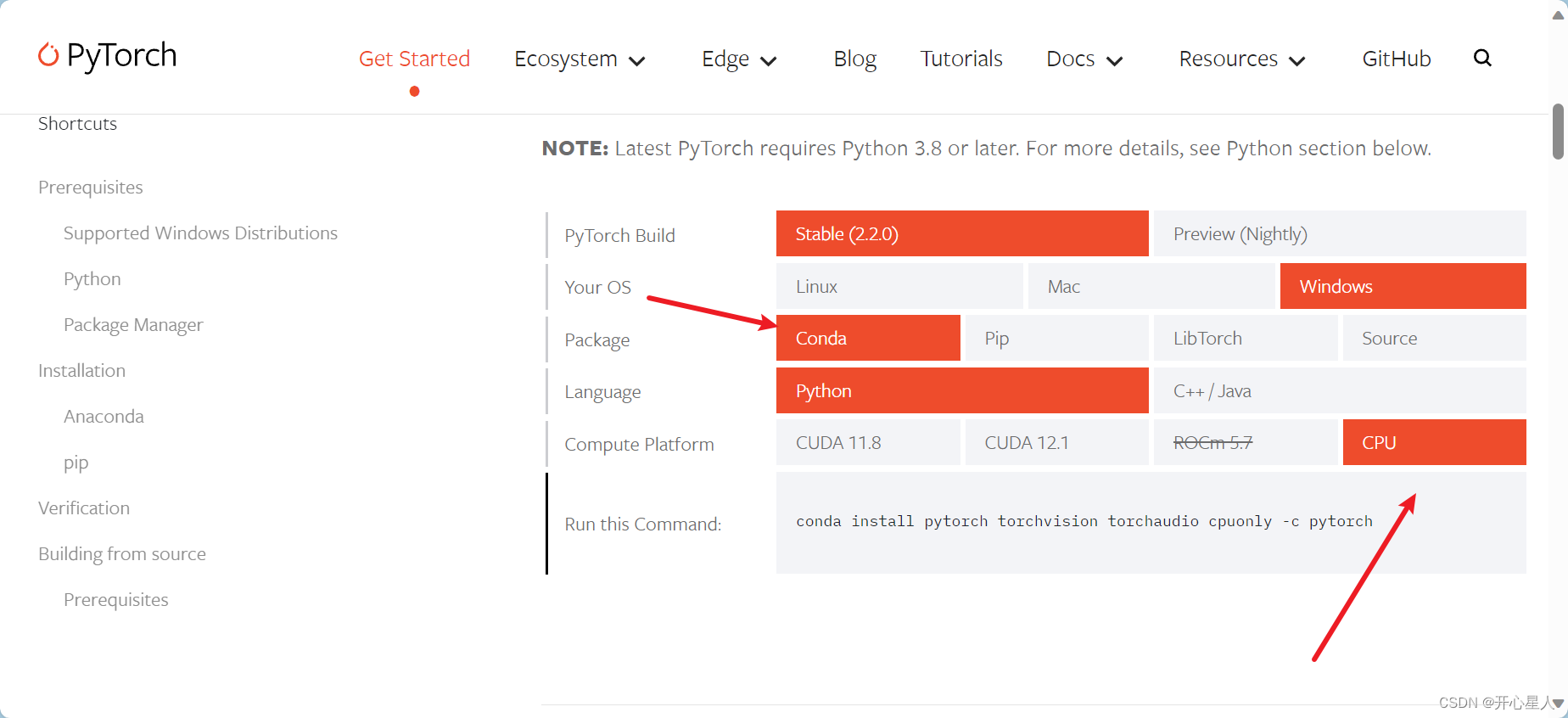Jump to top-level Prerequisites shortcut
This screenshot has height=718, width=1568.
click(x=91, y=187)
